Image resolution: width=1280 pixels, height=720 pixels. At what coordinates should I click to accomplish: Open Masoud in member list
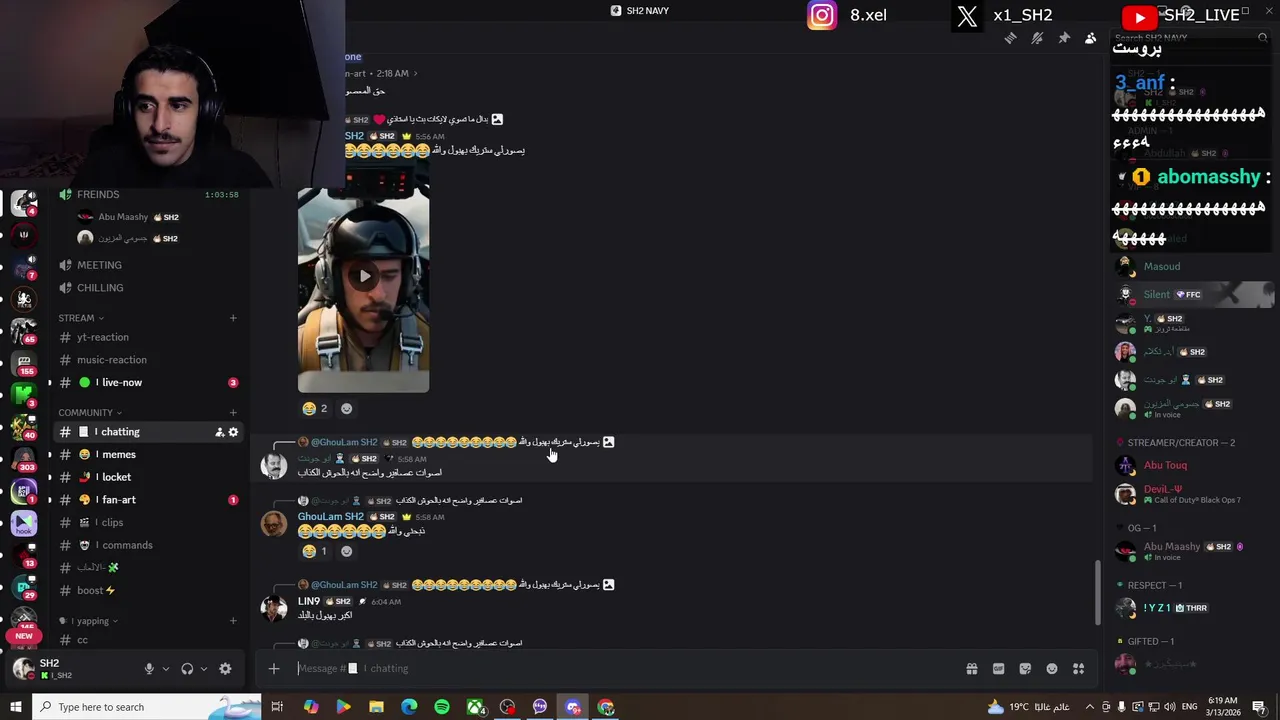[1192, 266]
